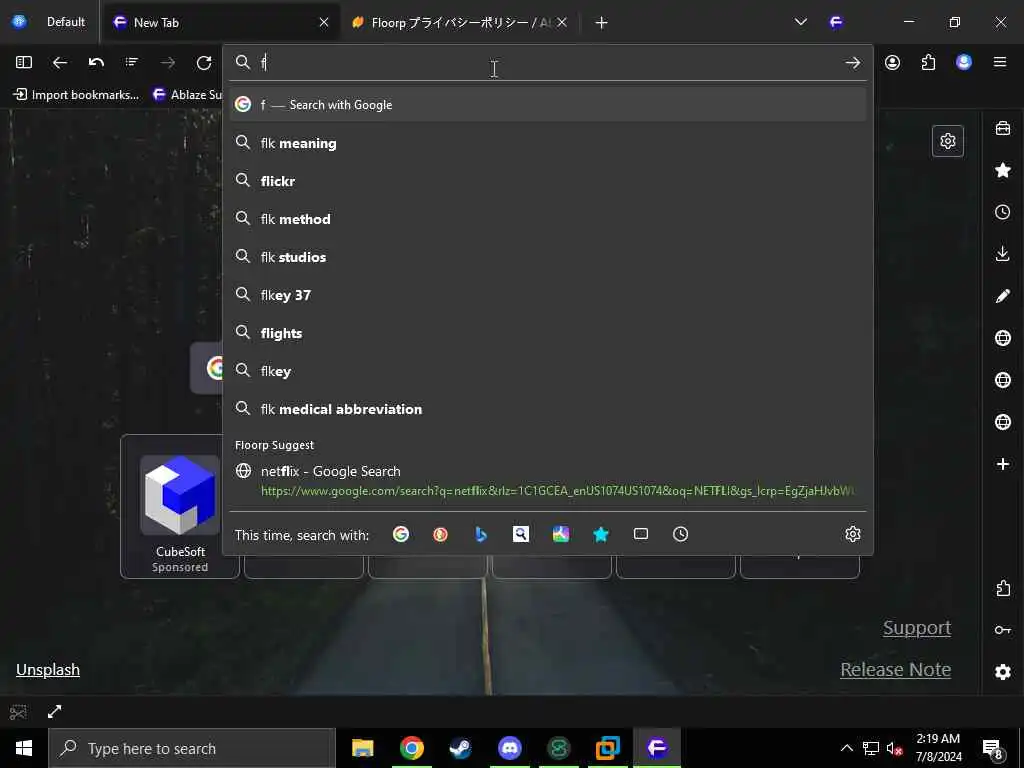Image resolution: width=1024 pixels, height=768 pixels.
Task: Search this time with Bing icon
Action: click(481, 534)
